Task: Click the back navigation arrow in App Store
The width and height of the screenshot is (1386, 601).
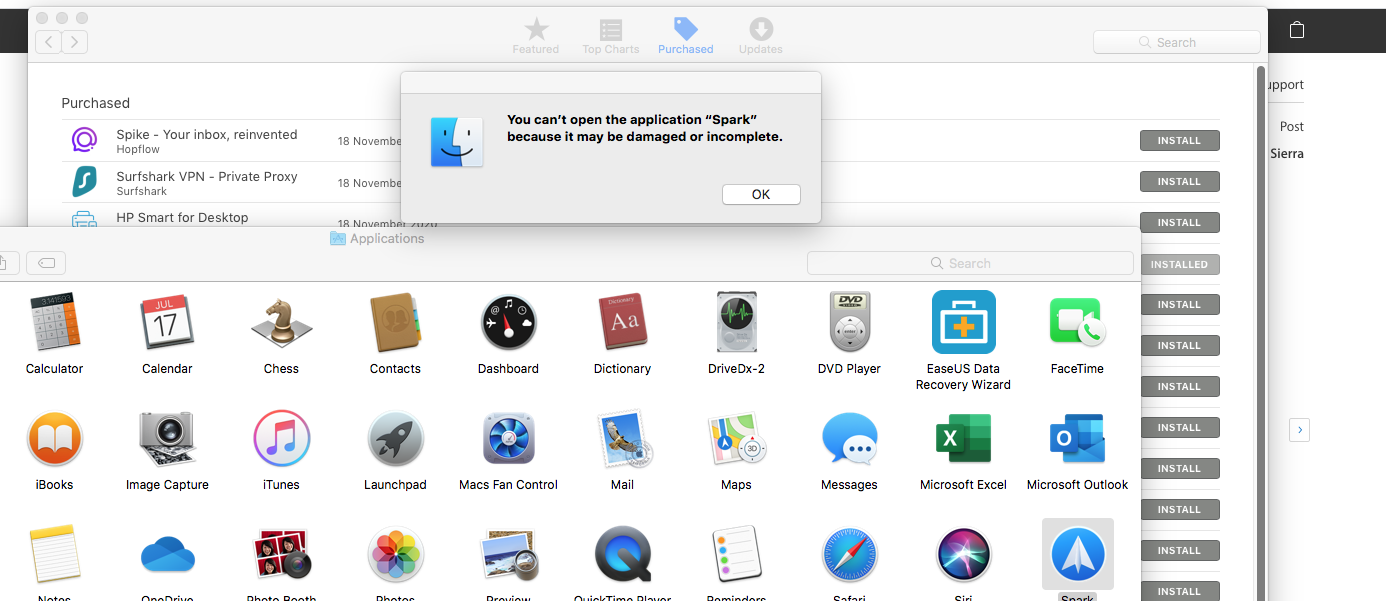Action: tap(47, 42)
